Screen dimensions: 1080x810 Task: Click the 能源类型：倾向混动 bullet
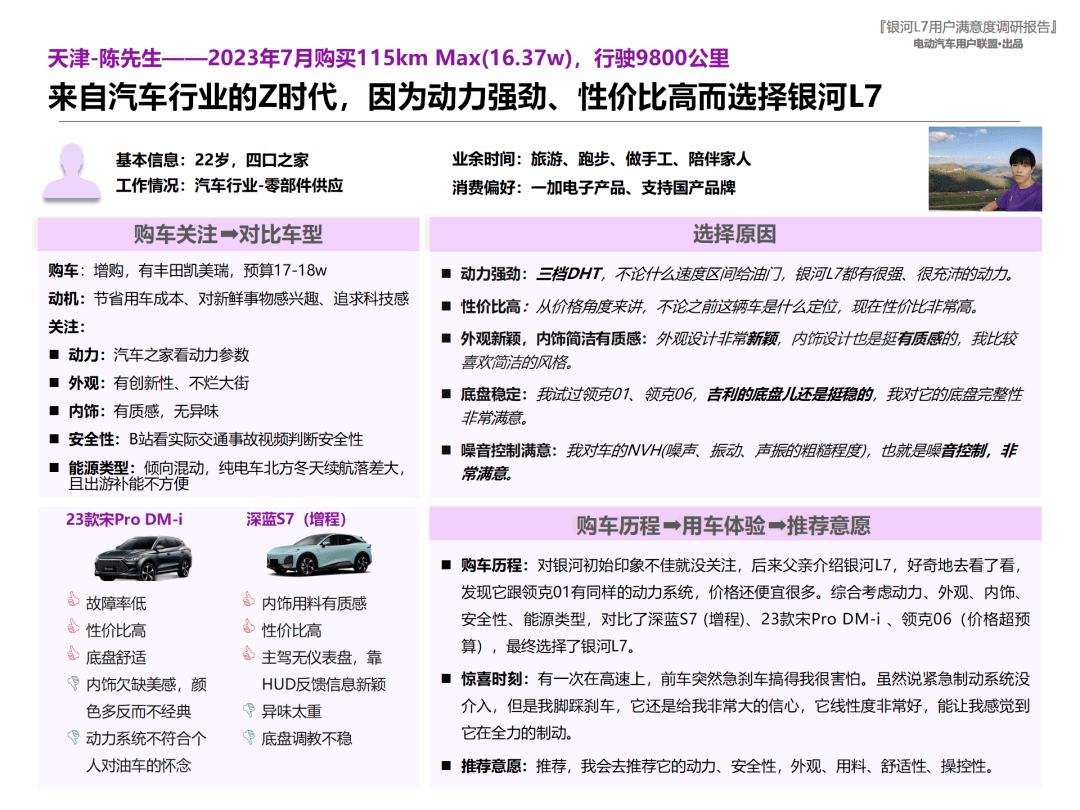(228, 475)
